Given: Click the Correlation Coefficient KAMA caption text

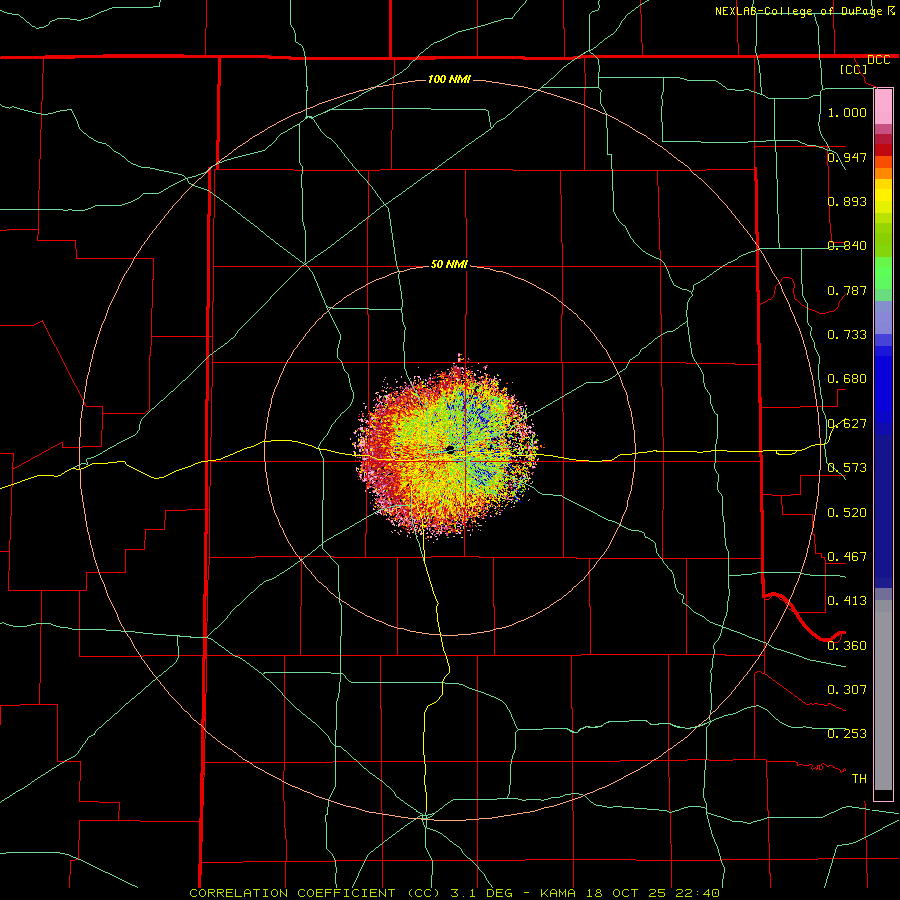Looking at the screenshot, I should pyautogui.click(x=454, y=893).
